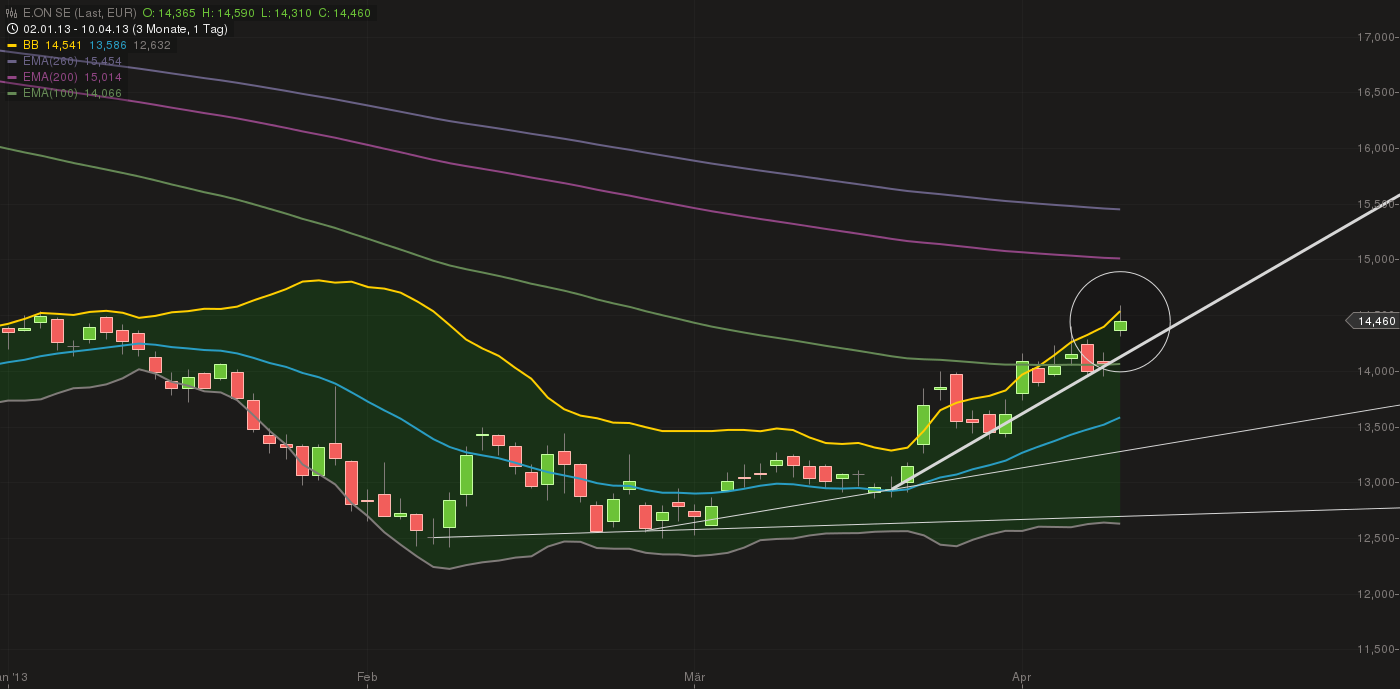Click the chart-type icon beside E.ON SE
This screenshot has height=689, width=1400.
[12, 13]
